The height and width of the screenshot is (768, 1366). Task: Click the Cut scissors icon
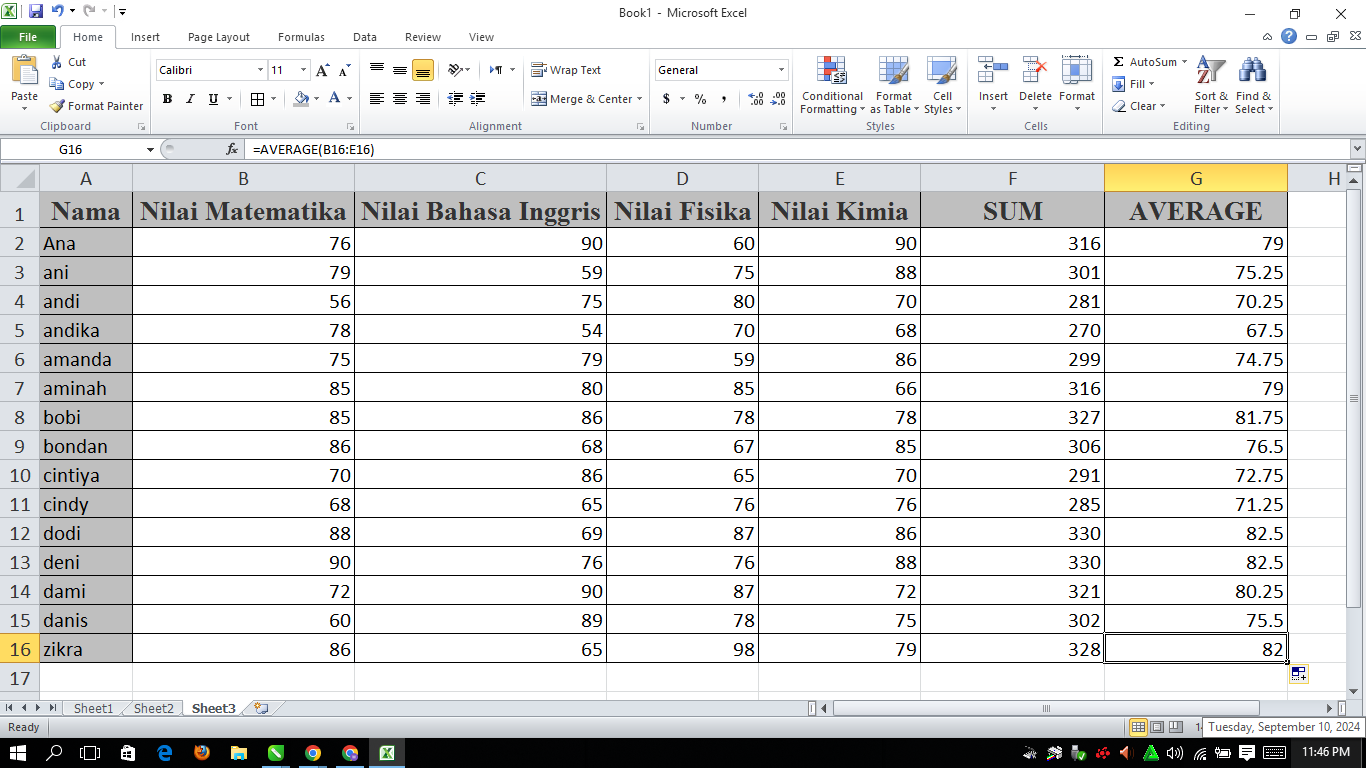pyautogui.click(x=57, y=62)
